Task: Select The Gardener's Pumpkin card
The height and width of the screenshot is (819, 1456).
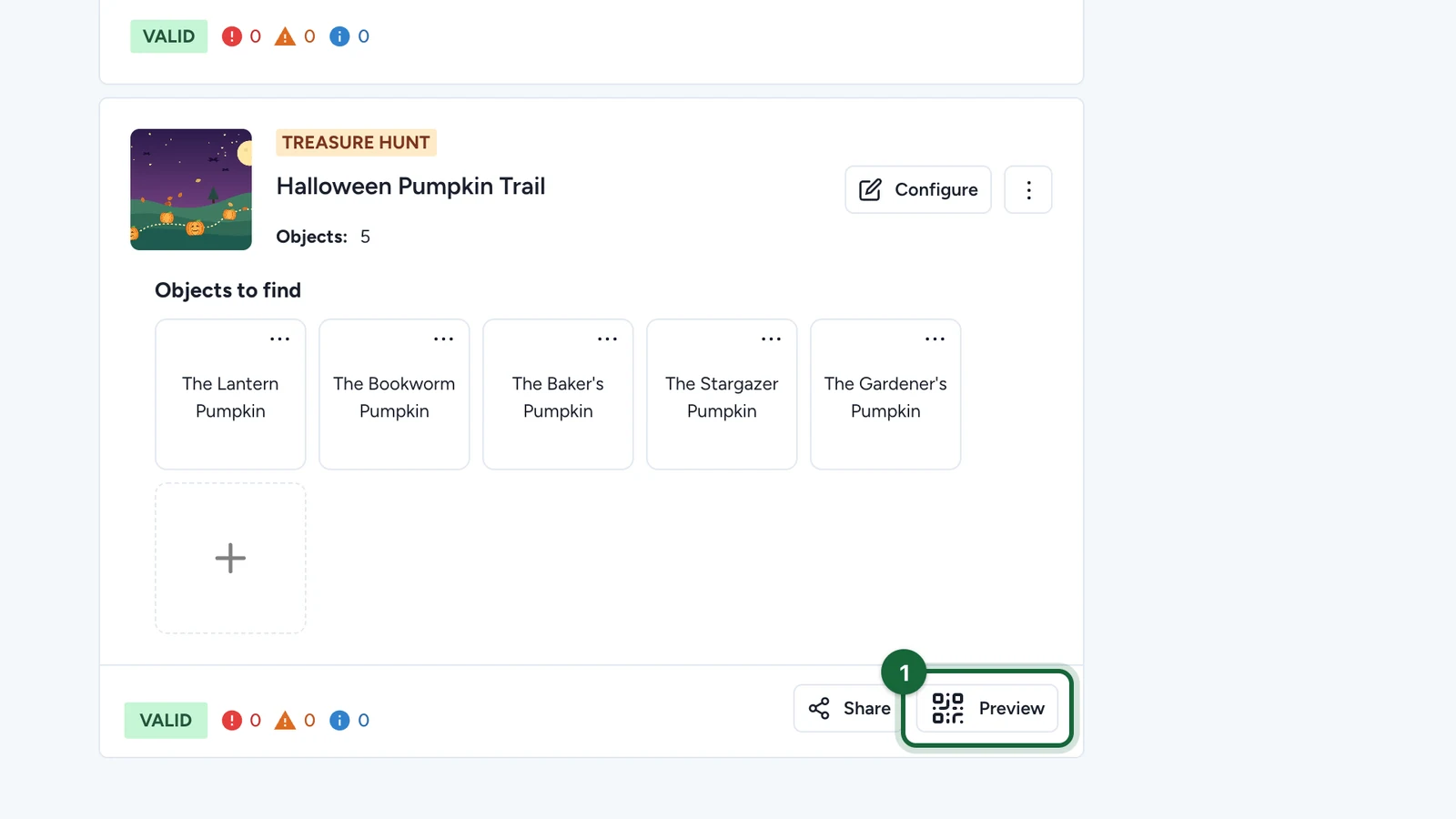Action: (x=885, y=394)
